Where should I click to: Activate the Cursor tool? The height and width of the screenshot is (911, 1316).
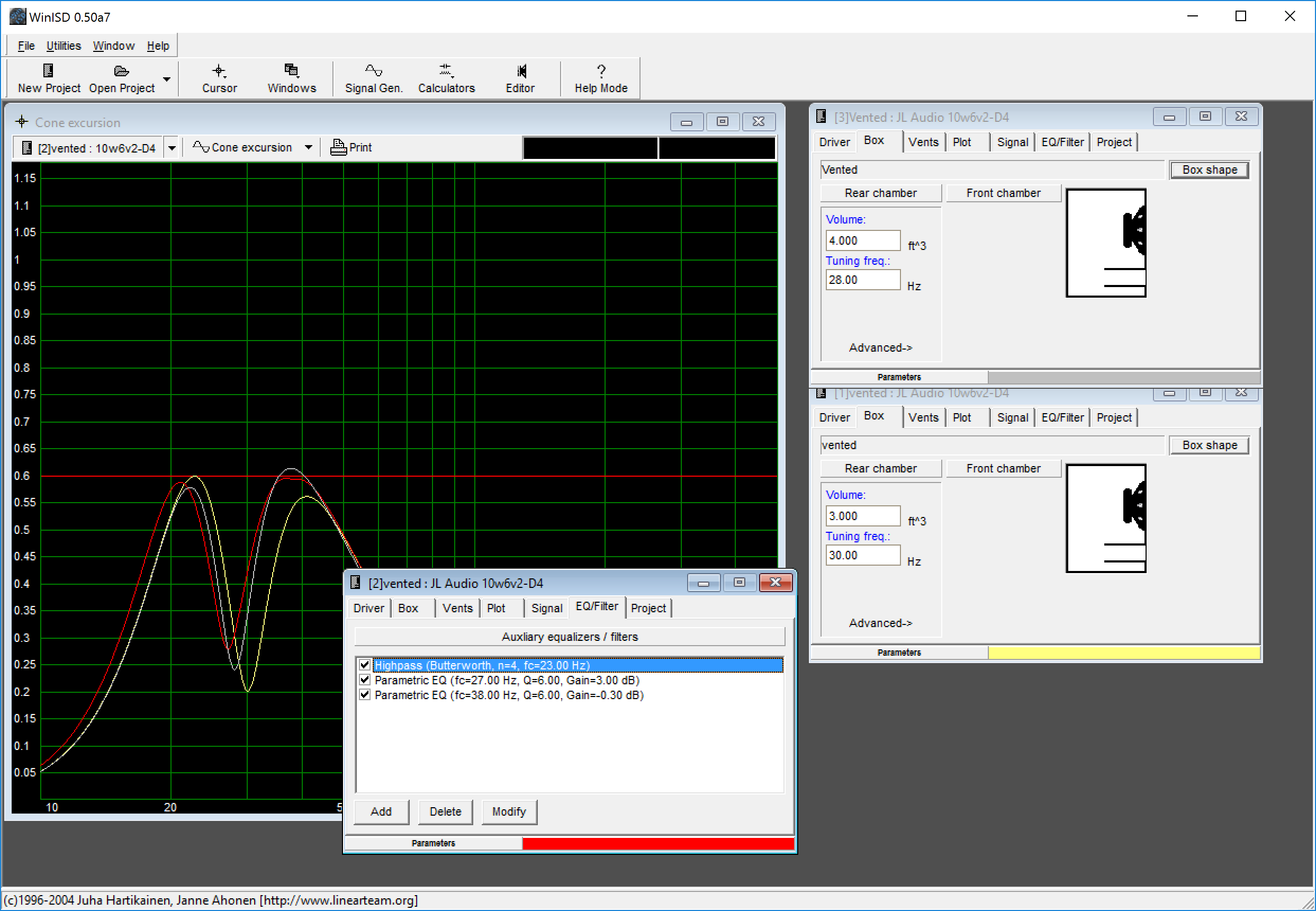tap(219, 78)
